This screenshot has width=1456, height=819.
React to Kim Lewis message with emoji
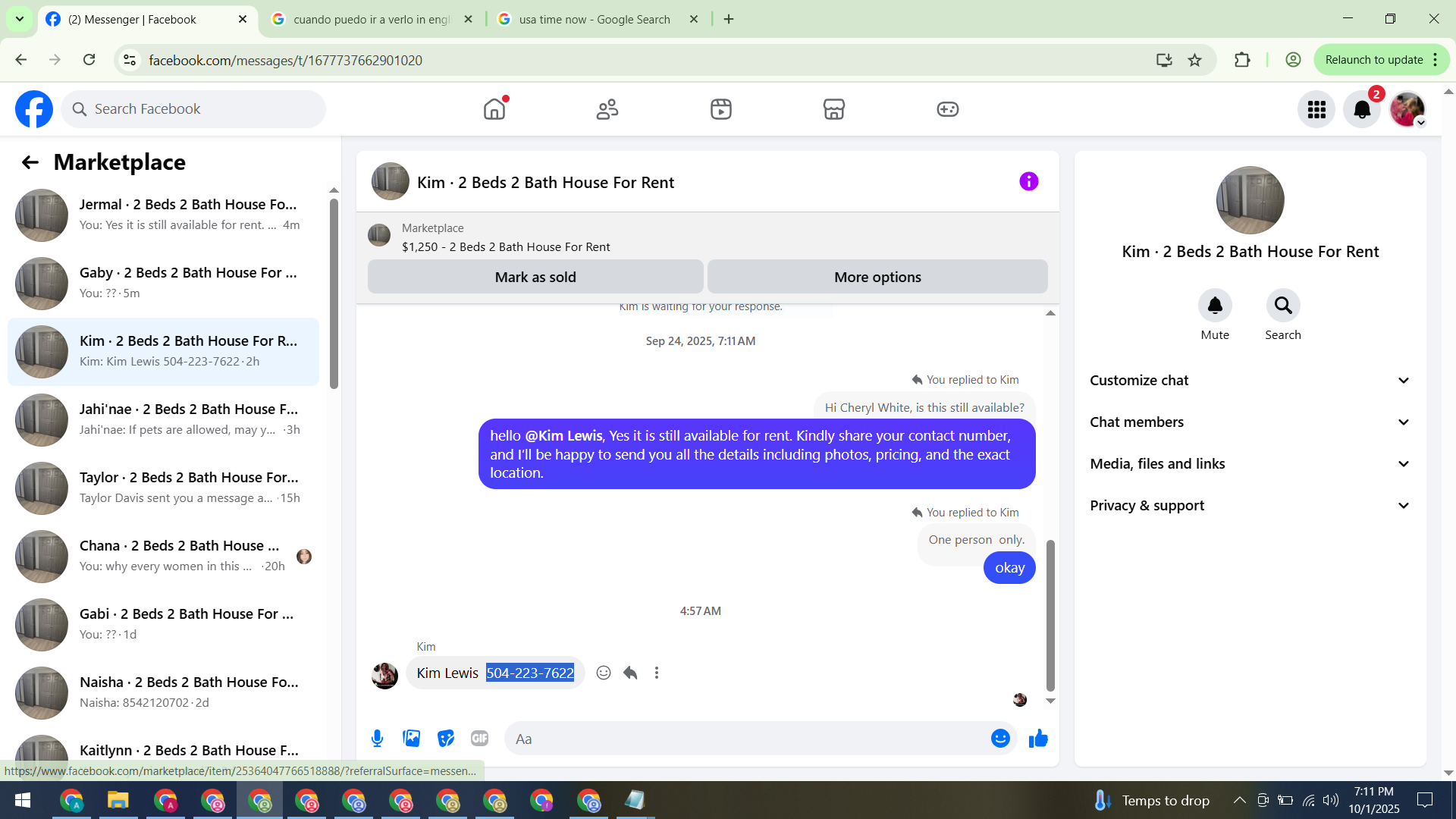click(604, 673)
